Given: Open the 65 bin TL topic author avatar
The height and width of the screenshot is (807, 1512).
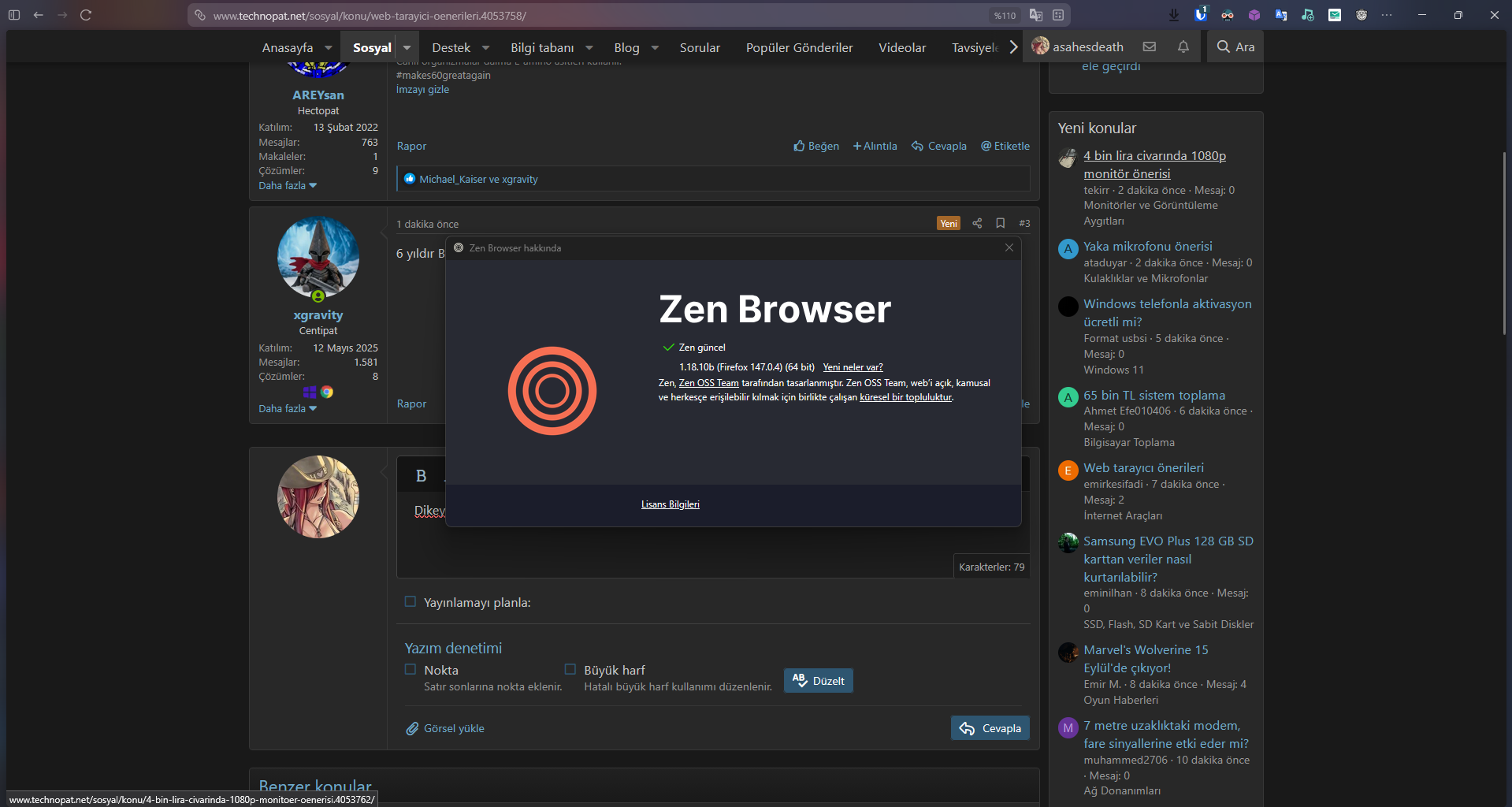Looking at the screenshot, I should (1068, 397).
